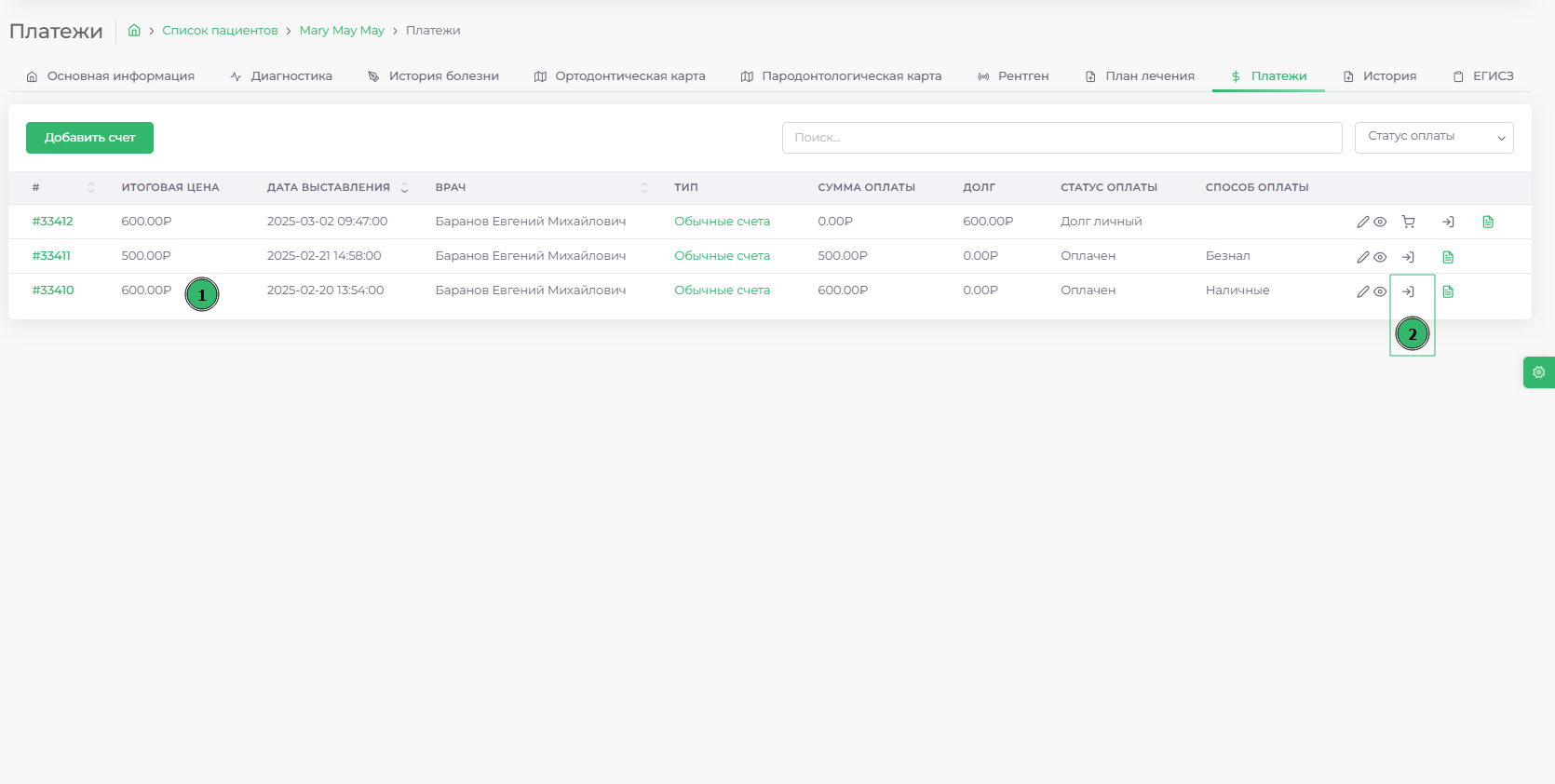This screenshot has height=784, width=1555.
Task: Click arrow-in icon for invoice #33412
Action: click(1448, 222)
